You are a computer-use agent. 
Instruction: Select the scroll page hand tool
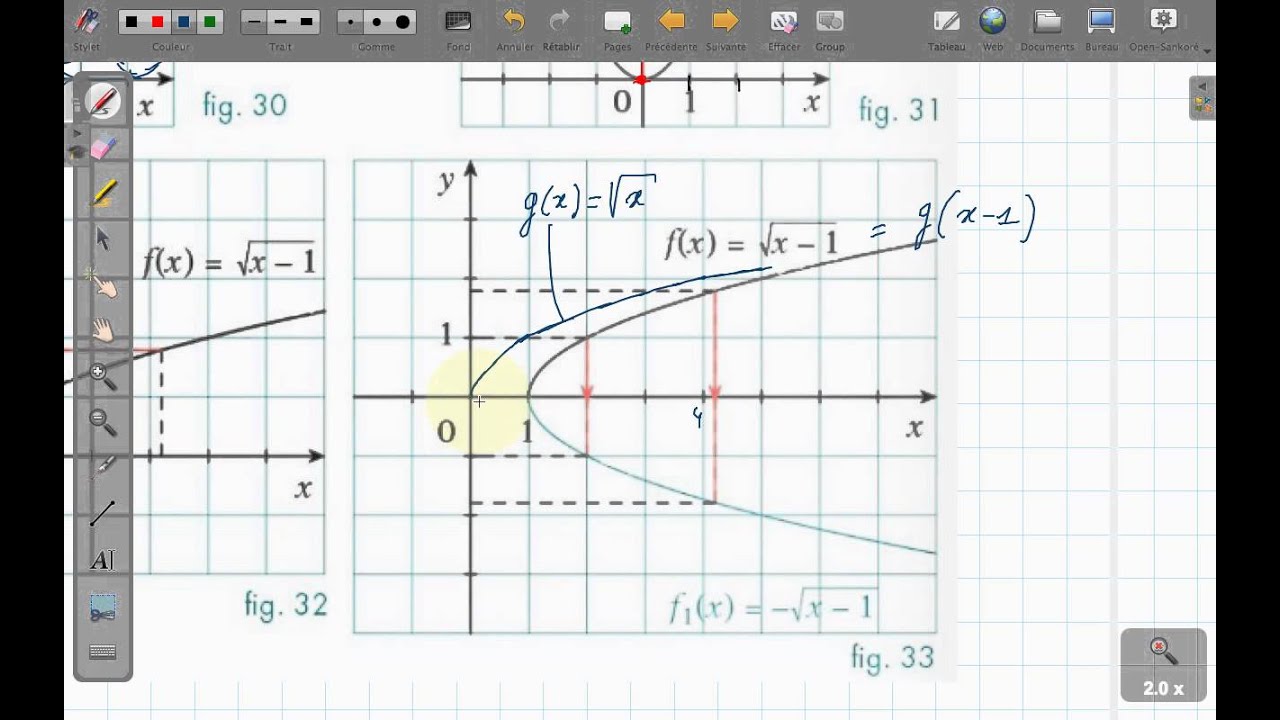[x=103, y=331]
